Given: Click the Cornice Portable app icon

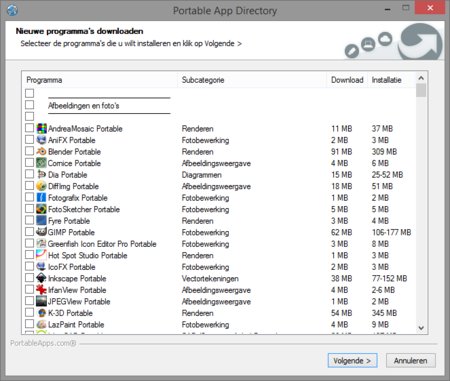Looking at the screenshot, I should tap(41, 163).
